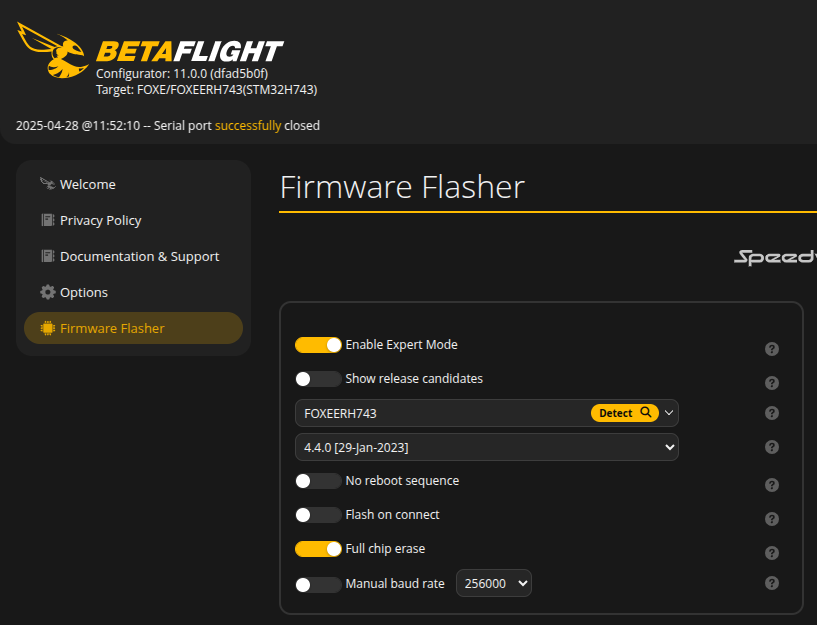The width and height of the screenshot is (817, 625).
Task: Turn off Full chip erase
Action: [x=318, y=549]
